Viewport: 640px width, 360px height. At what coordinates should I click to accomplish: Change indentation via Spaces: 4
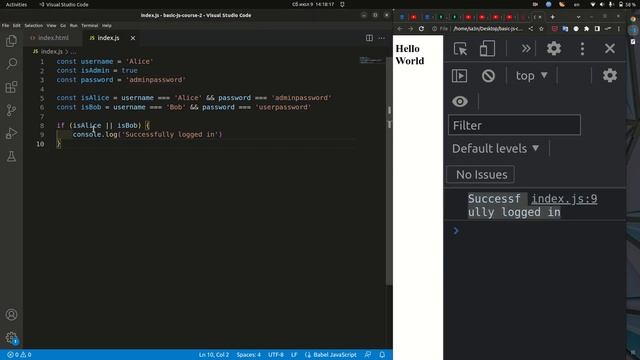pos(248,355)
